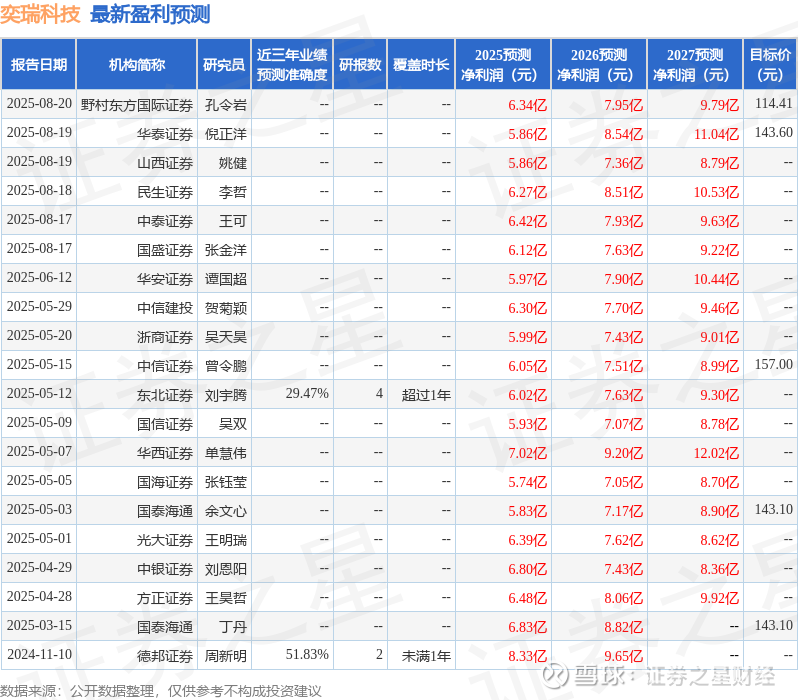Viewport: 798px width, 700px height.
Task: Click the 2027预测净利润 column header
Action: [x=695, y=65]
